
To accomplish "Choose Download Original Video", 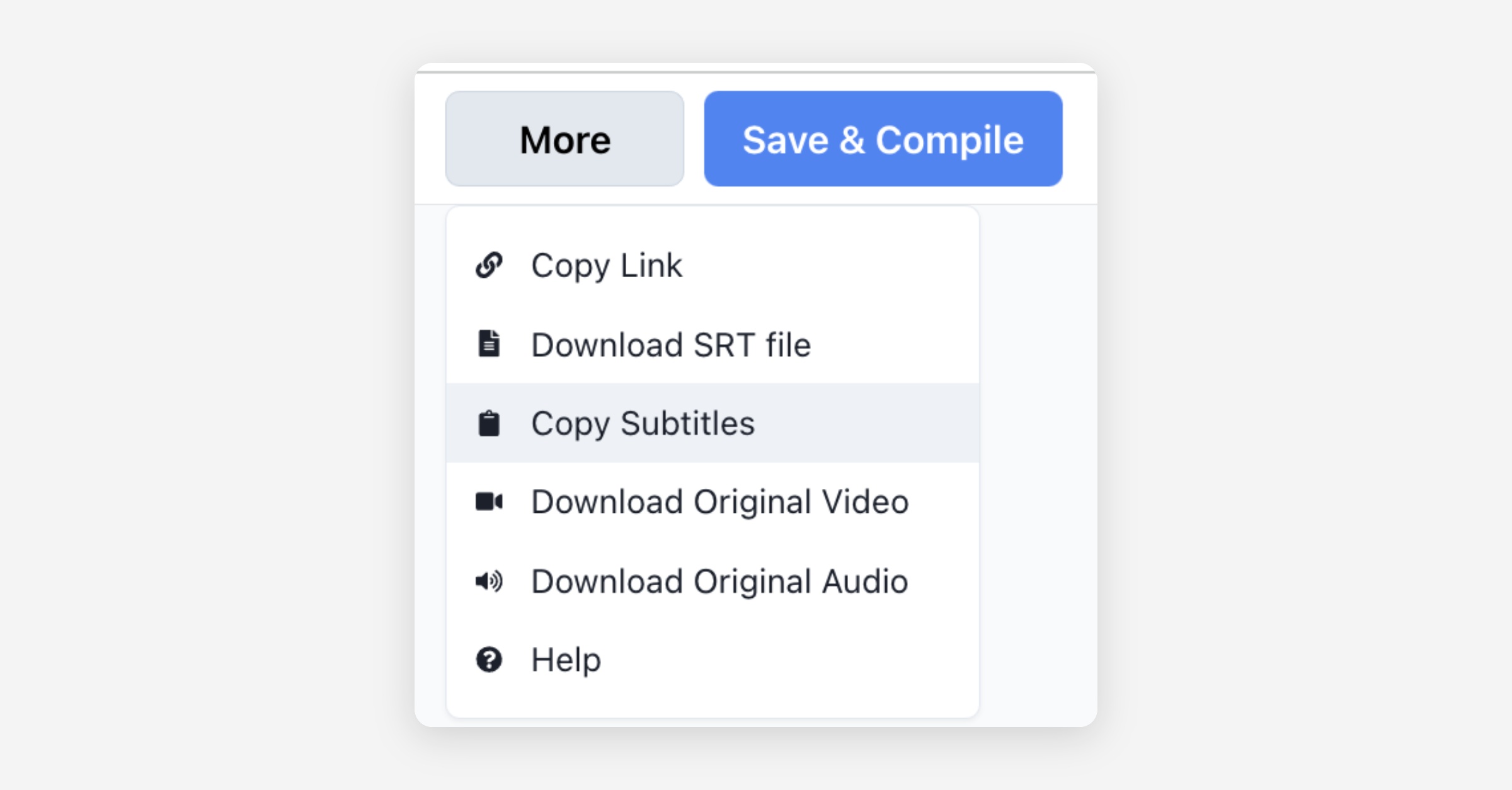I will [719, 502].
